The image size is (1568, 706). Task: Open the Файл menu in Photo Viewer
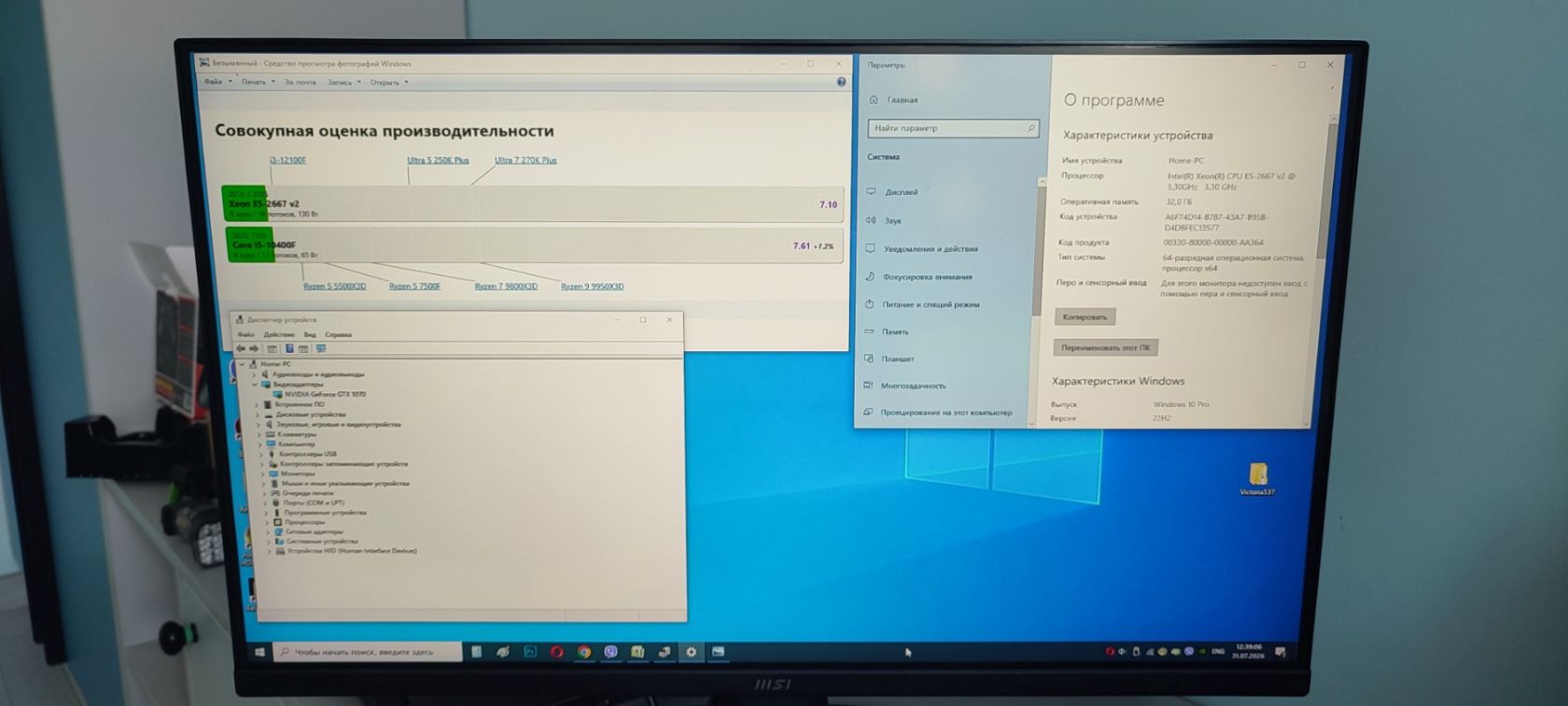click(217, 82)
